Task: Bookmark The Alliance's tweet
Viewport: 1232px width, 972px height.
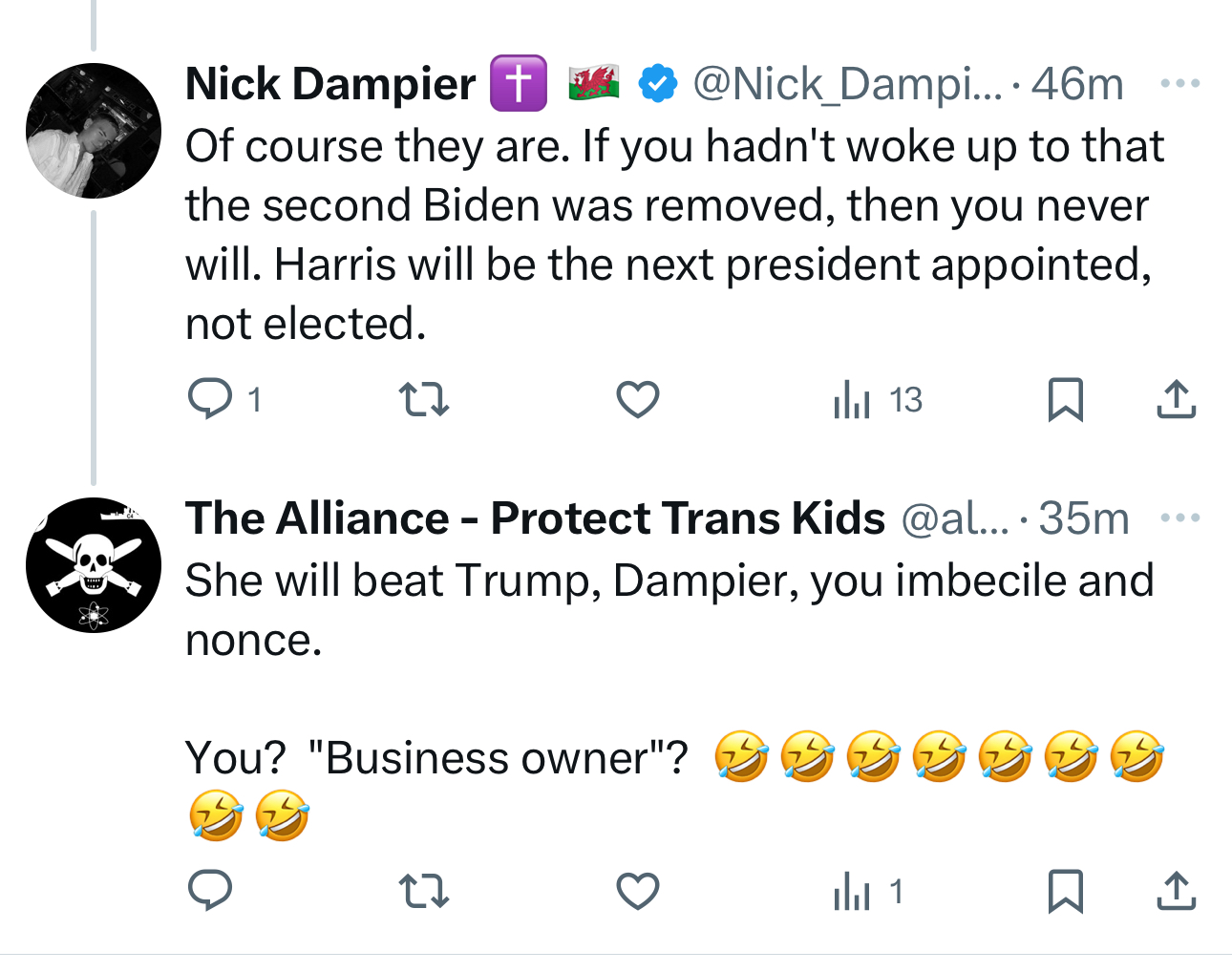Action: 1065,891
